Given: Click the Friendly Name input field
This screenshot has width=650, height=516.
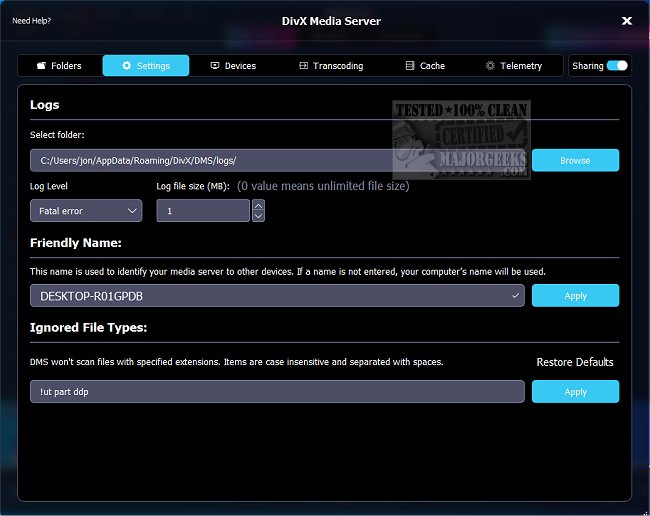Looking at the screenshot, I should (277, 296).
